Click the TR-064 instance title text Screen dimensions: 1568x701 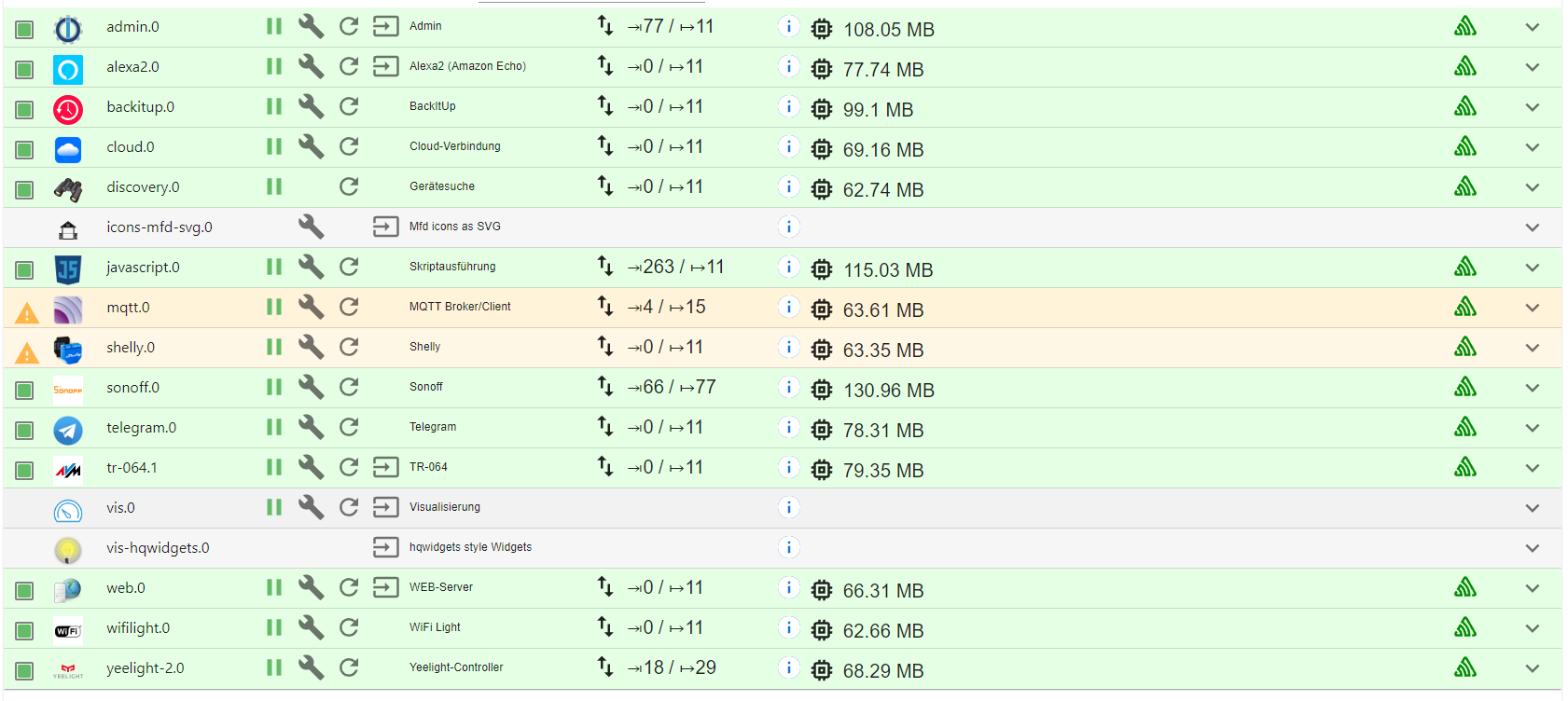click(x=428, y=467)
